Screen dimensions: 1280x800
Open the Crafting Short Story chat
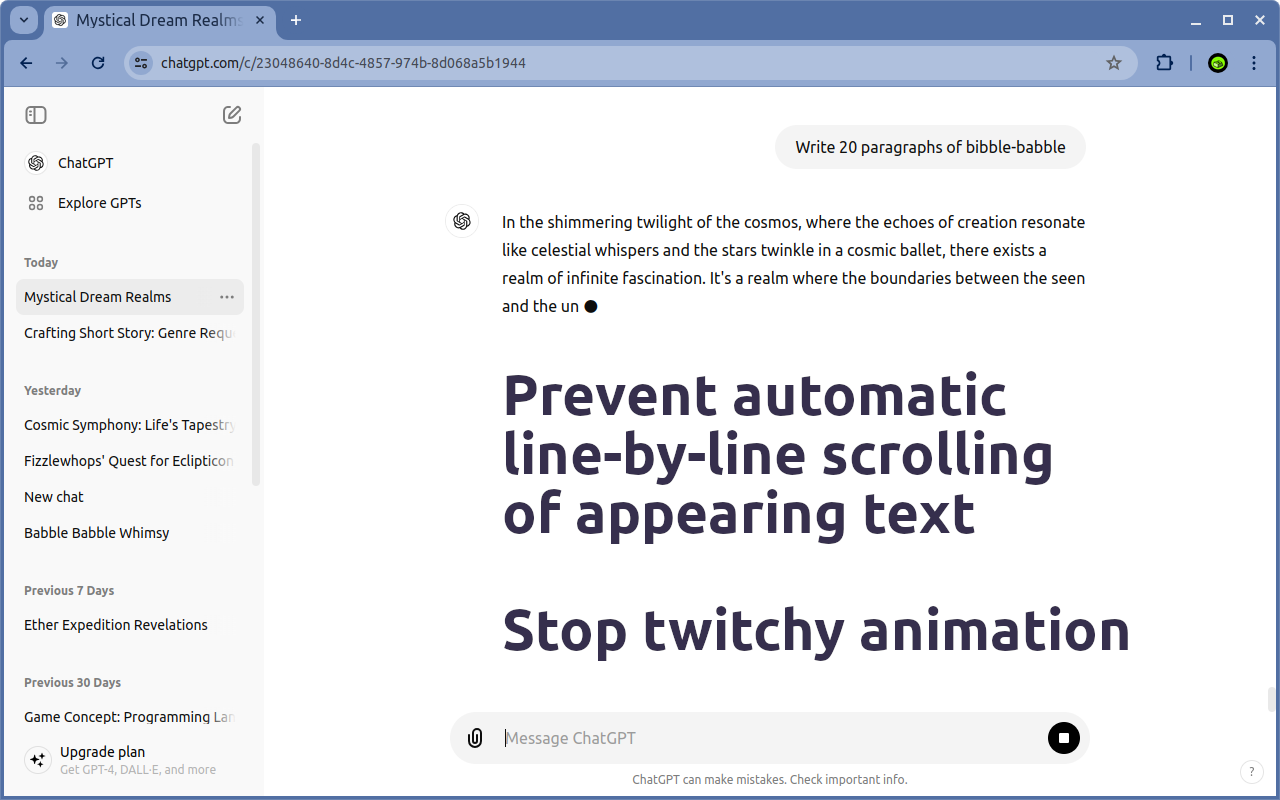130,333
